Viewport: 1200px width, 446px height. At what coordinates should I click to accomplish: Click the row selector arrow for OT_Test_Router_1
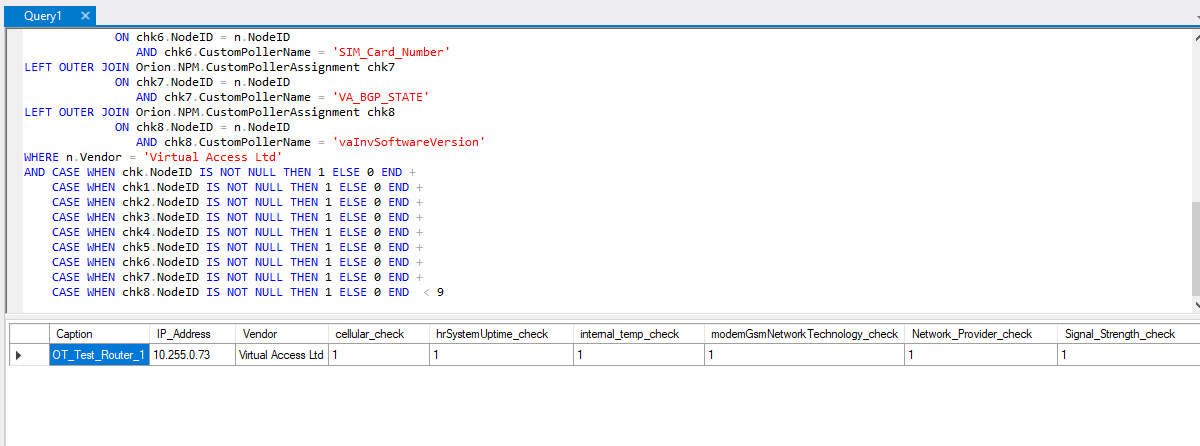click(28, 354)
